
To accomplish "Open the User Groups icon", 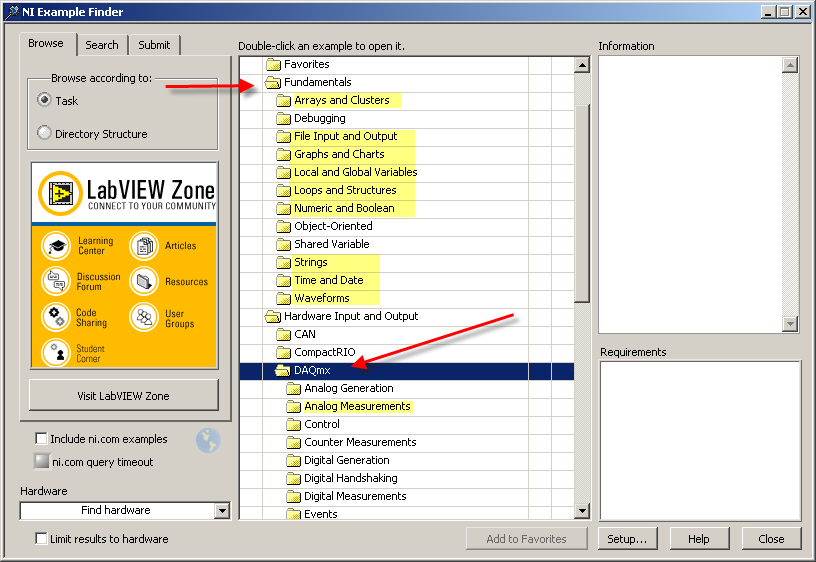I will (144, 317).
